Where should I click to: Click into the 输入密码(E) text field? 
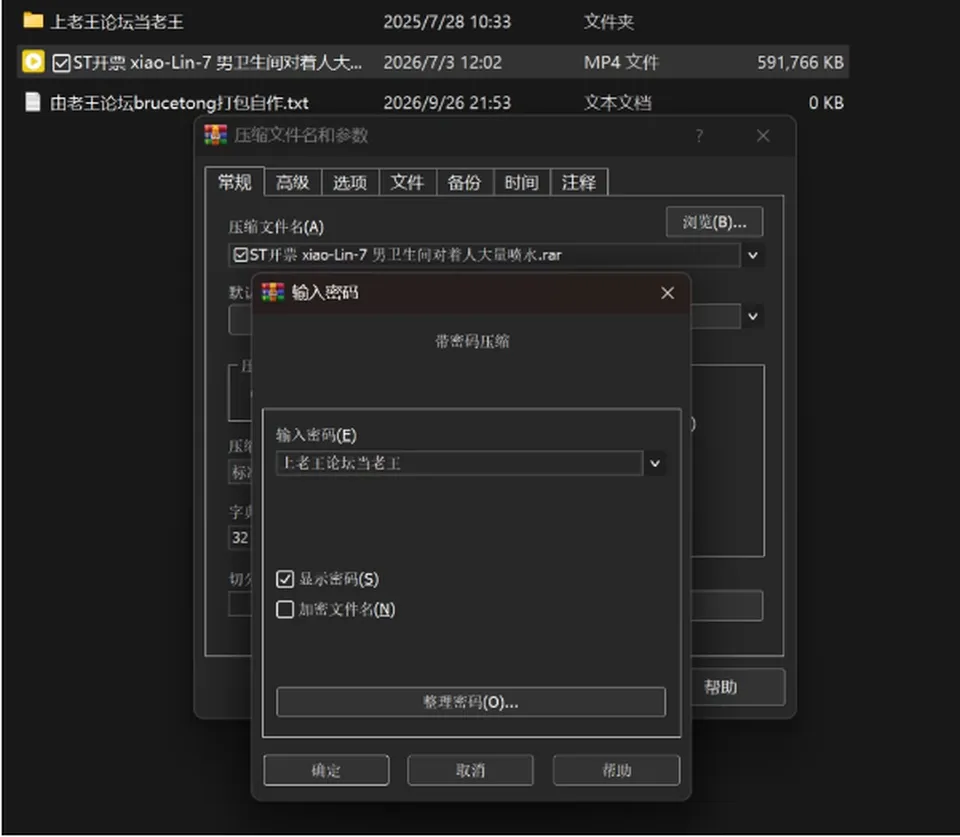(459, 464)
